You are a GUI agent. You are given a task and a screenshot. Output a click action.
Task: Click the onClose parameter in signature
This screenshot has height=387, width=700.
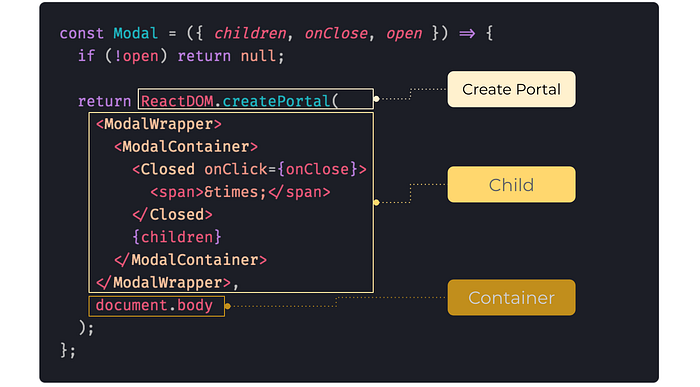[x=336, y=33]
